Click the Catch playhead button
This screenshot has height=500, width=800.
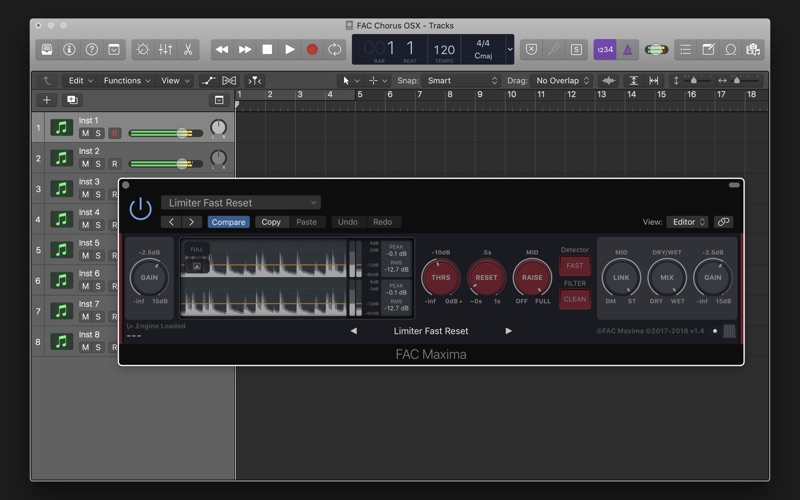coord(255,81)
